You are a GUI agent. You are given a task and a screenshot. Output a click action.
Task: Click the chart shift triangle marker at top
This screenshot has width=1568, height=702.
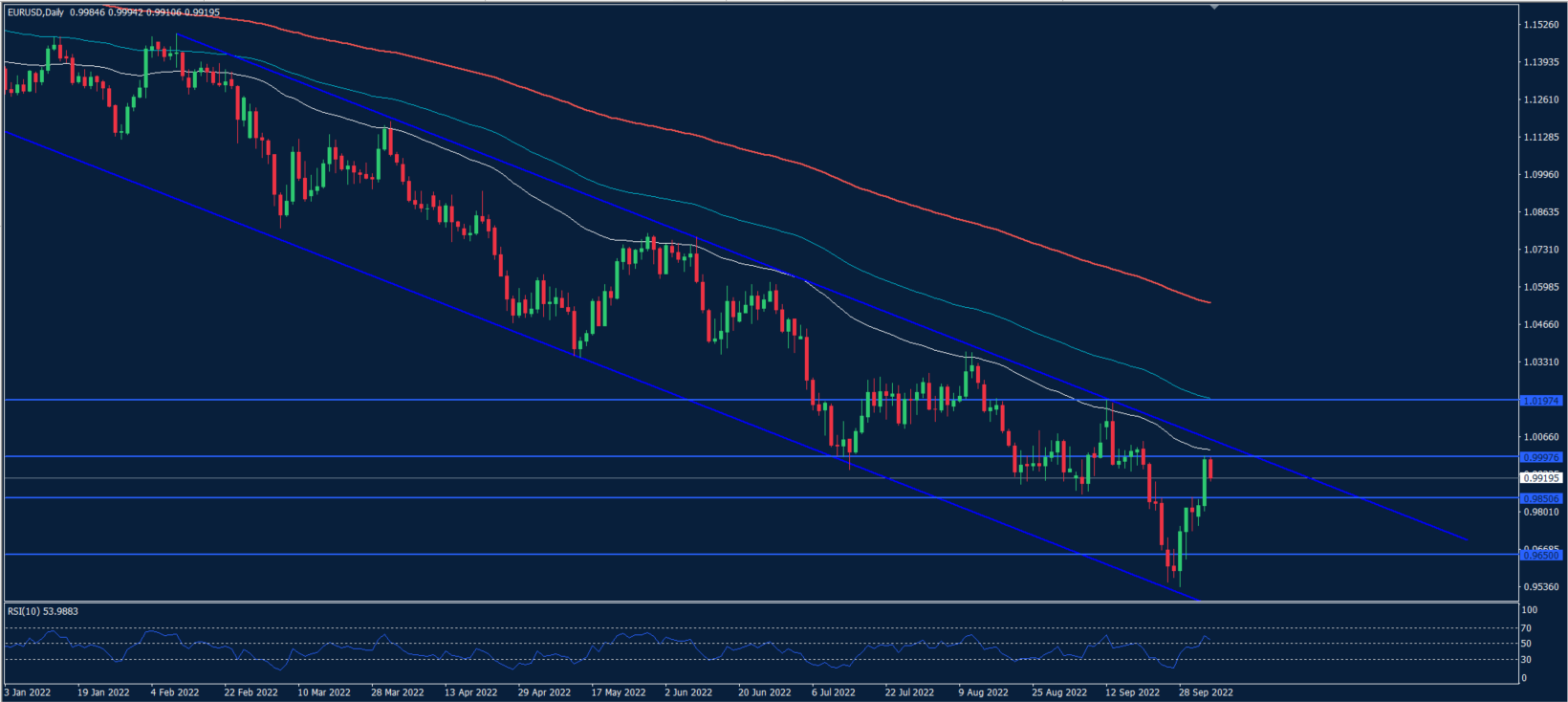(x=1213, y=8)
